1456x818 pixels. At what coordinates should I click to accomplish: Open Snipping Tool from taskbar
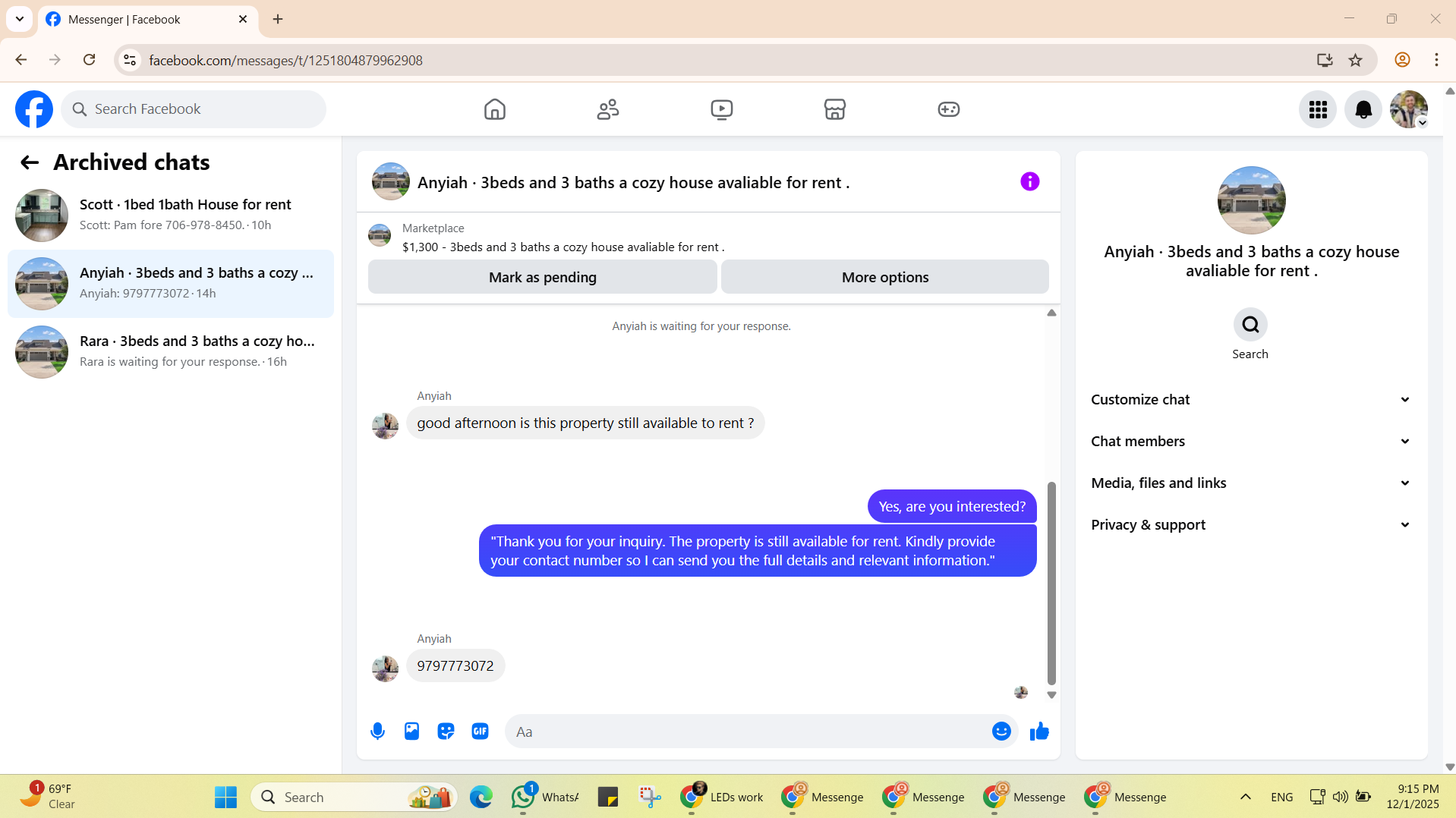point(651,797)
